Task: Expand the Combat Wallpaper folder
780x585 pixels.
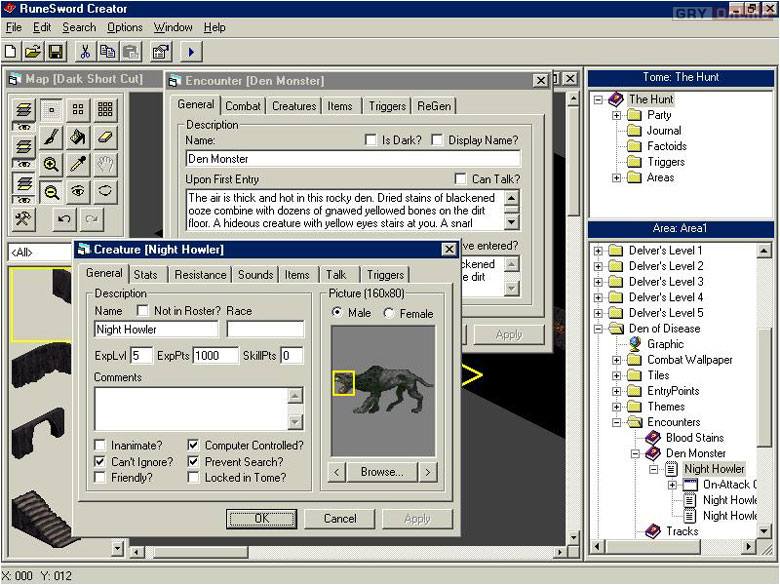Action: coord(617,360)
